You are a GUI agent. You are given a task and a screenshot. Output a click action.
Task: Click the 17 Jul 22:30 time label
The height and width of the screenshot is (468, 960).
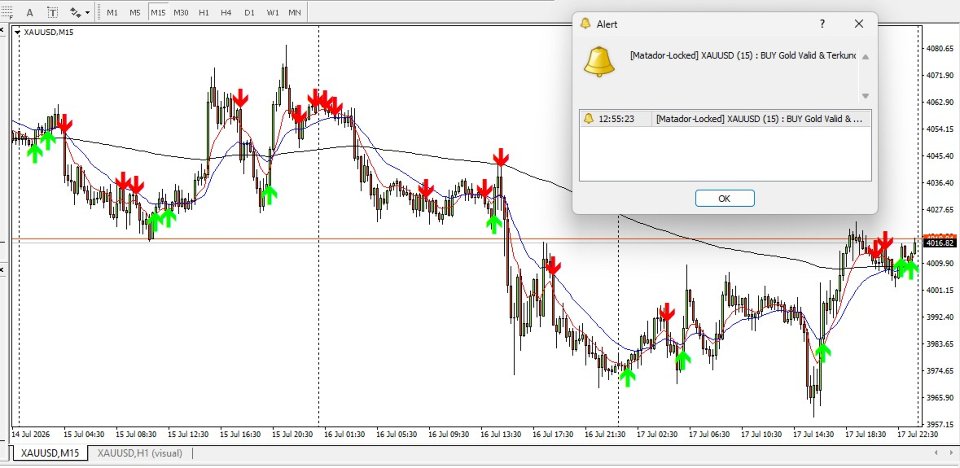pyautogui.click(x=918, y=434)
